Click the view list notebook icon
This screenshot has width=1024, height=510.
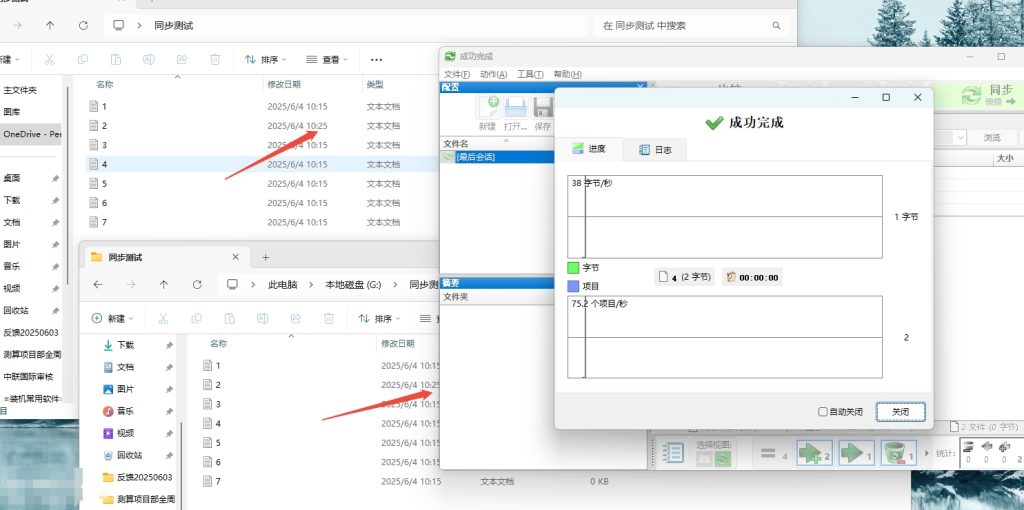coord(674,453)
